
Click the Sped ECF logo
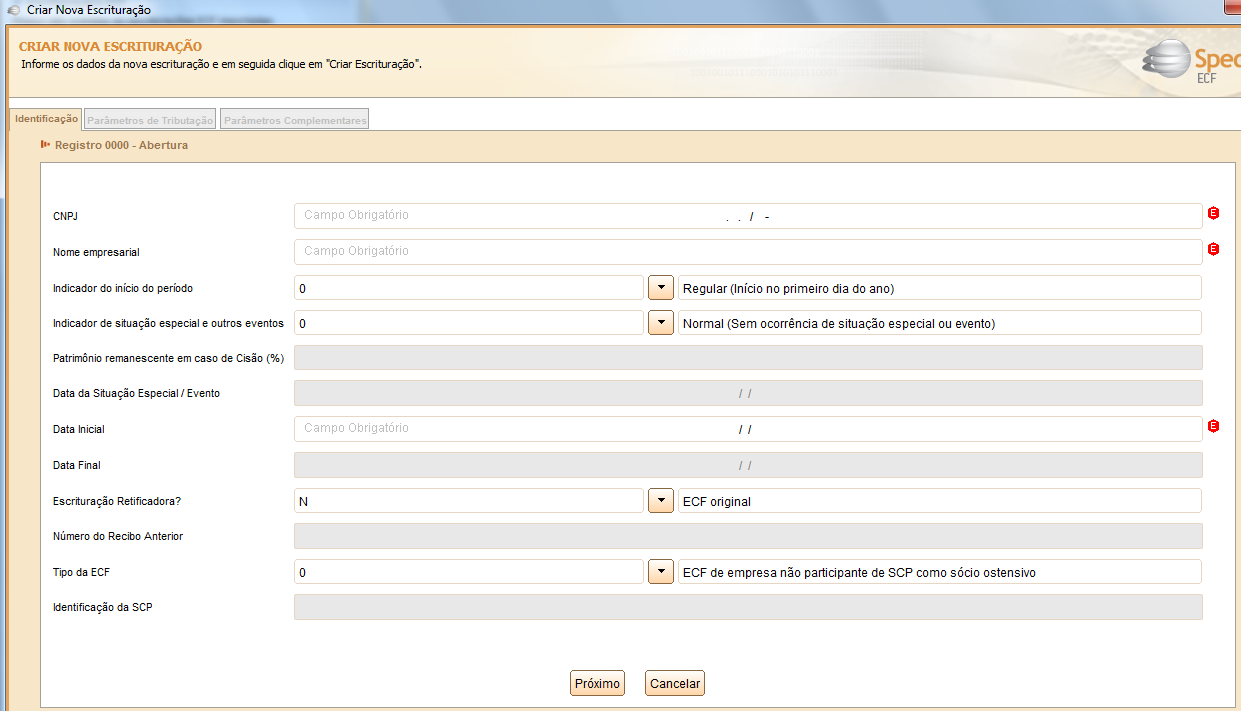(1190, 62)
